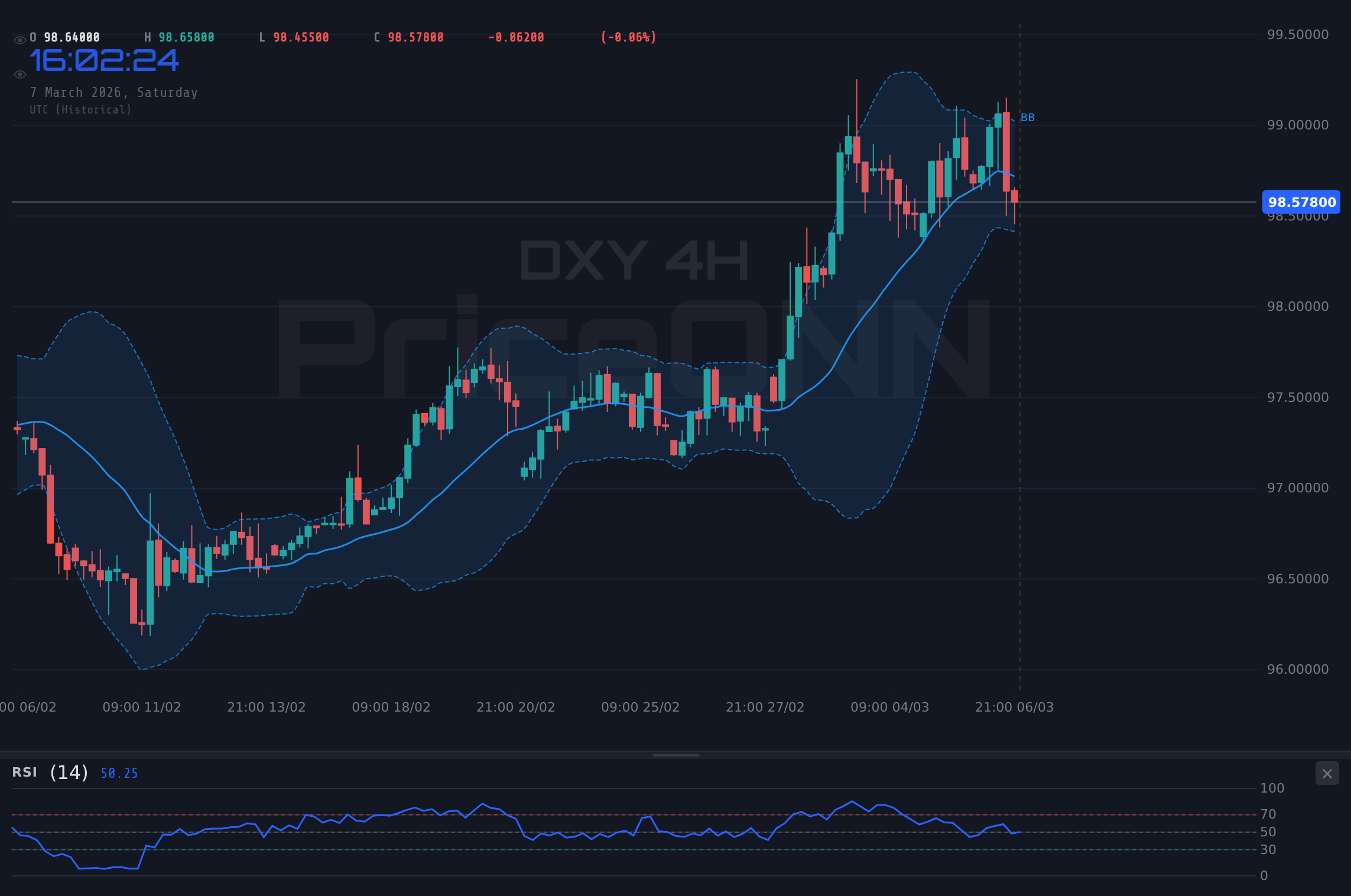The width and height of the screenshot is (1351, 896).
Task: Click the date 7 March 2026, Saturday
Action: pyautogui.click(x=114, y=93)
